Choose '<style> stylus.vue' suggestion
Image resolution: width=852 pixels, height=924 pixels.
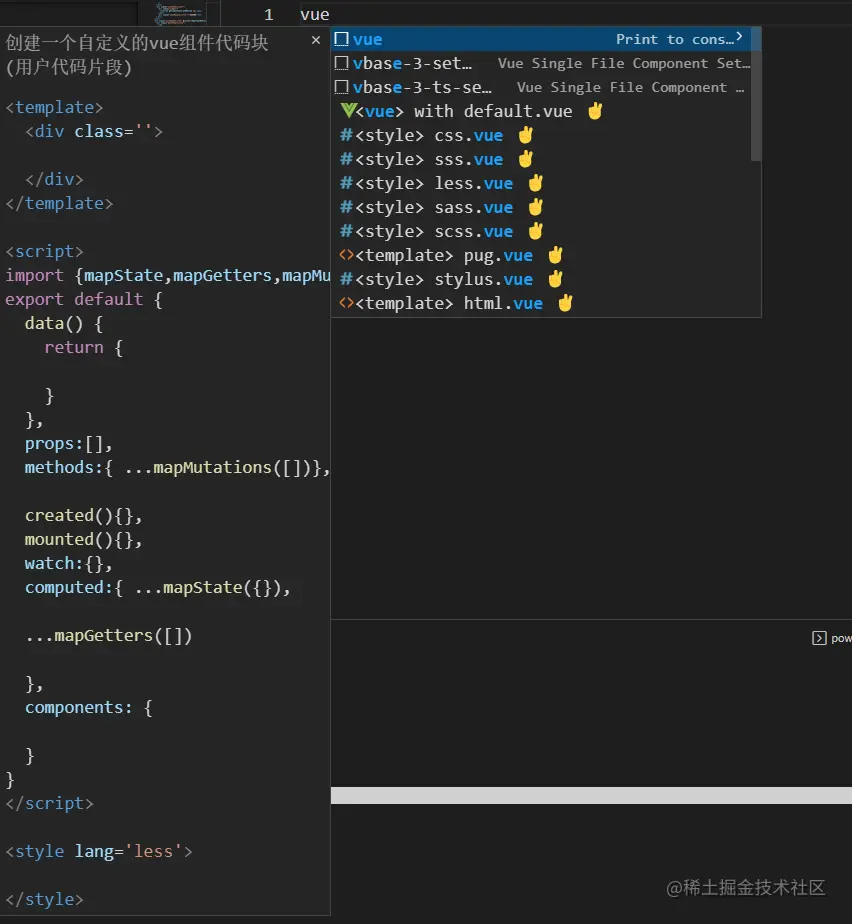[541, 279]
